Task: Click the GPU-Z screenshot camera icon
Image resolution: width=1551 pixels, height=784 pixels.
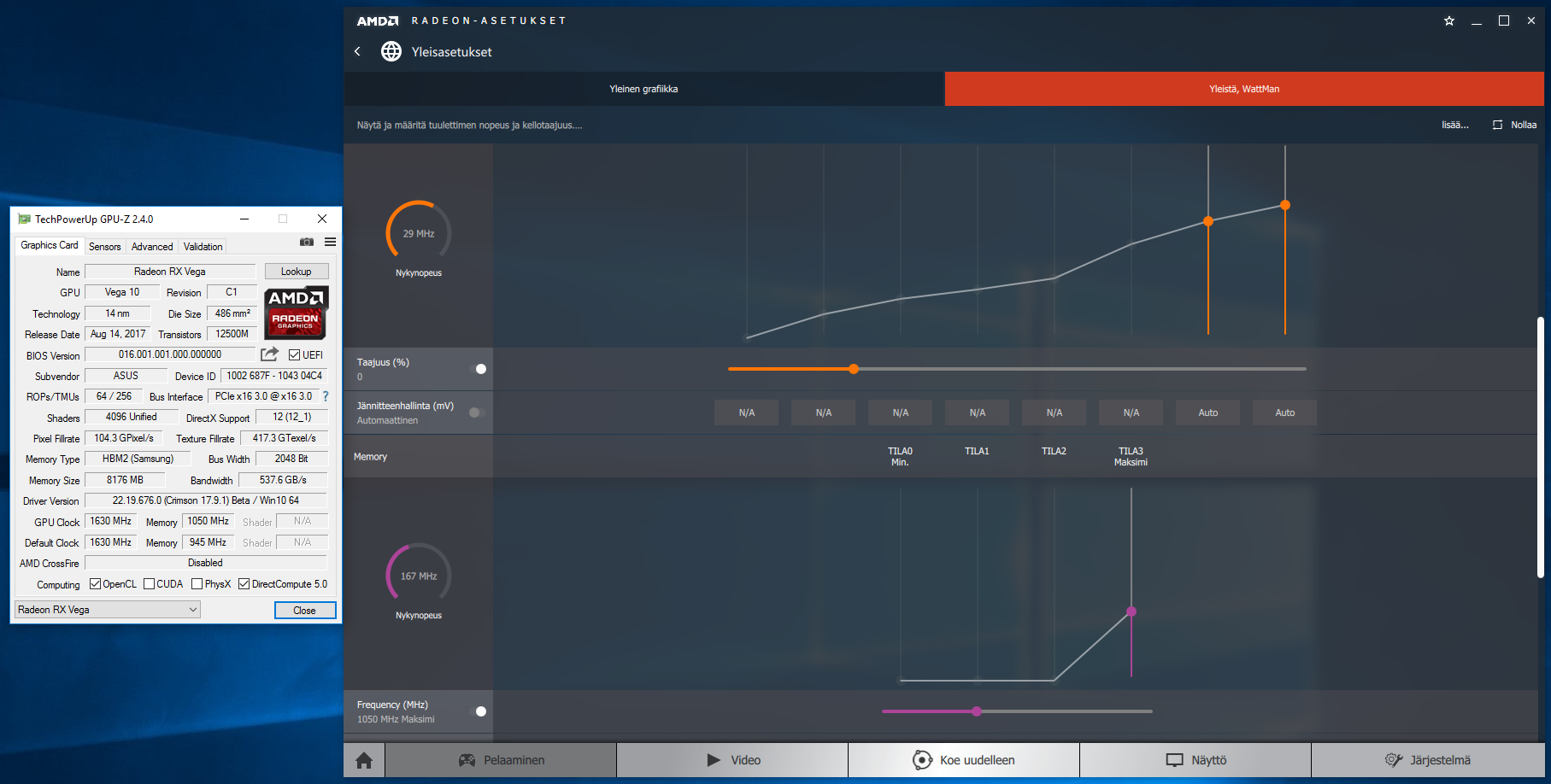Action: [307, 243]
